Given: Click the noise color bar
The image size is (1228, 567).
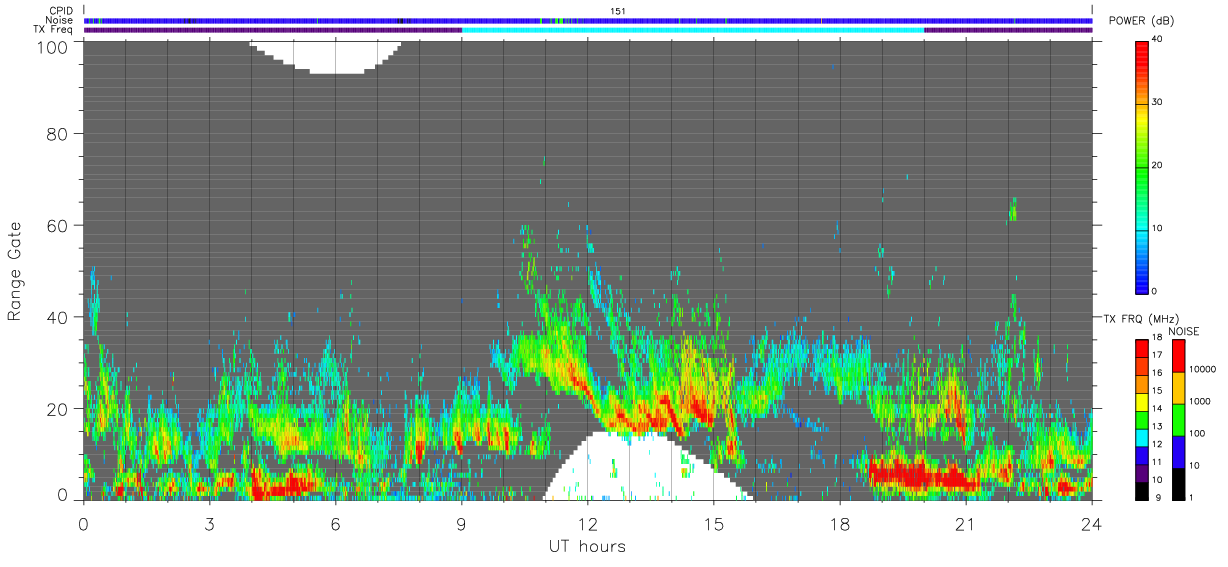Looking at the screenshot, I should [1178, 419].
